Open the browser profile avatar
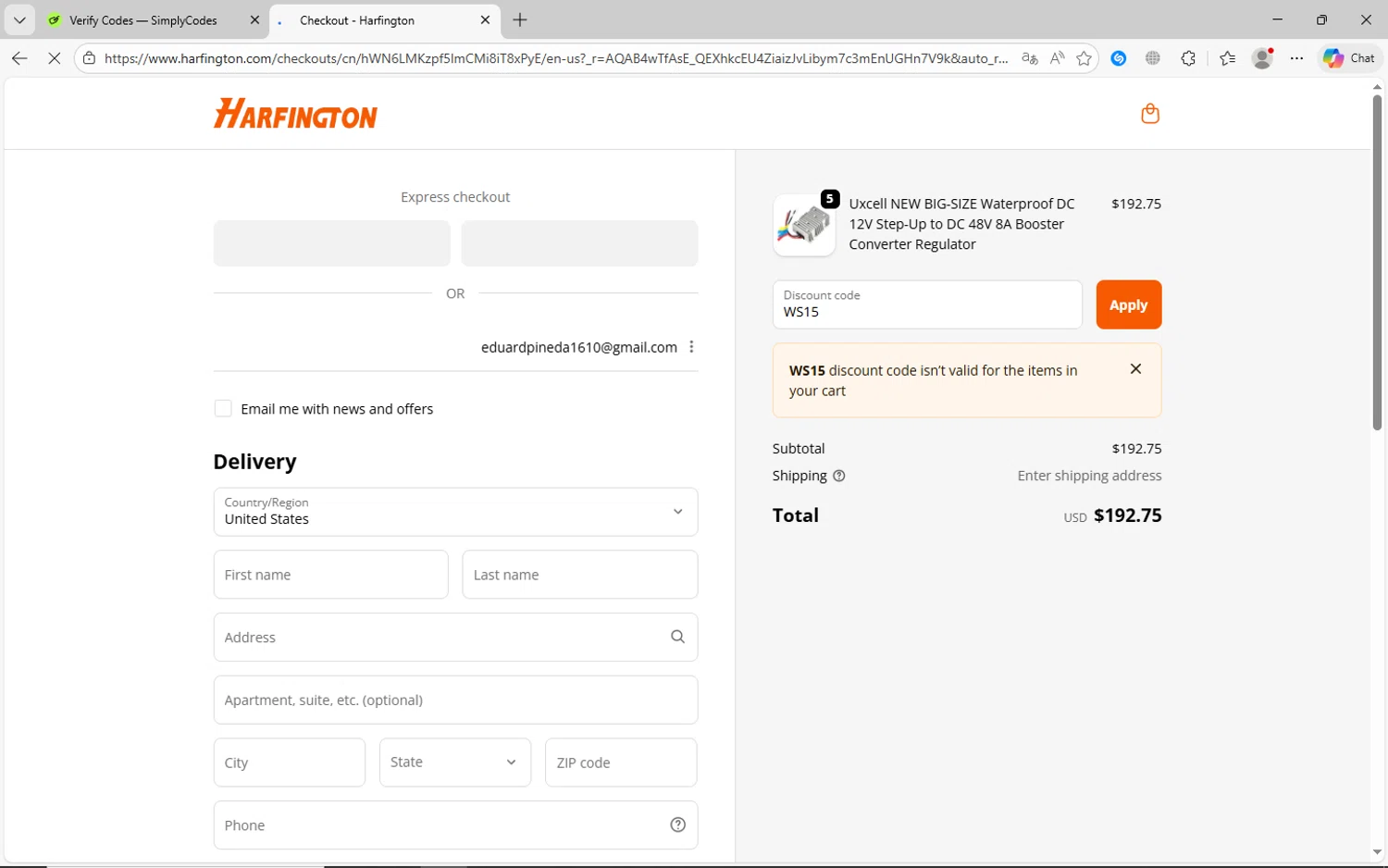This screenshot has height=868, width=1388. (x=1262, y=58)
